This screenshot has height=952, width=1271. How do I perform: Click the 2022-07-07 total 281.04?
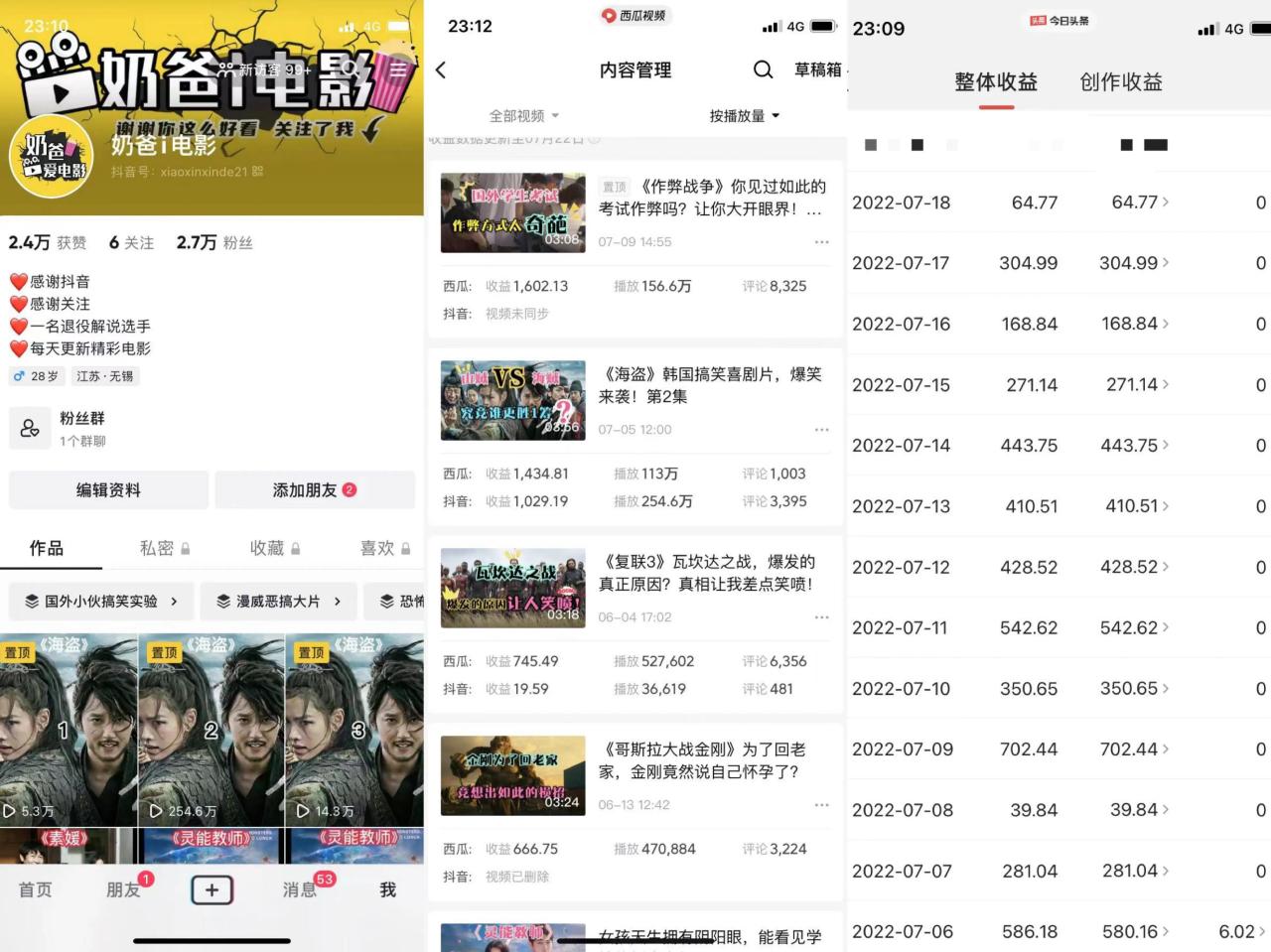pyautogui.click(x=1030, y=871)
